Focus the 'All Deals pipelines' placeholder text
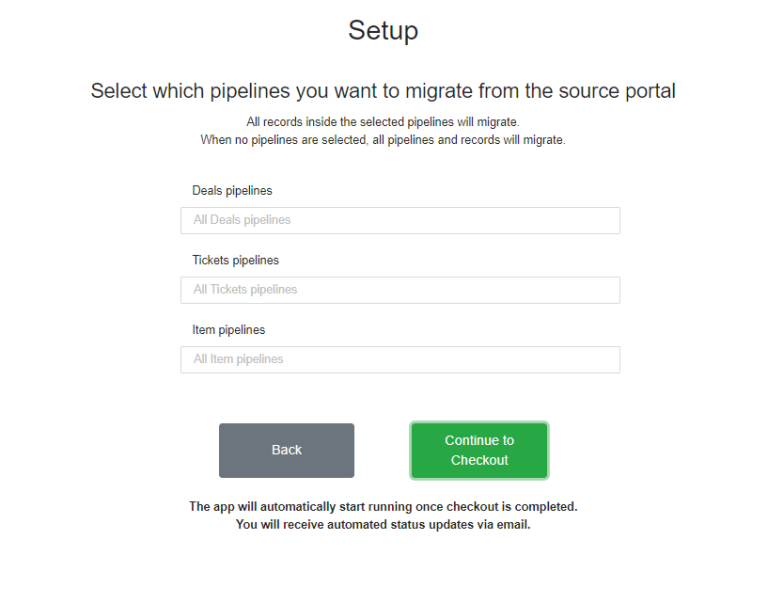The height and width of the screenshot is (603, 768). point(242,220)
